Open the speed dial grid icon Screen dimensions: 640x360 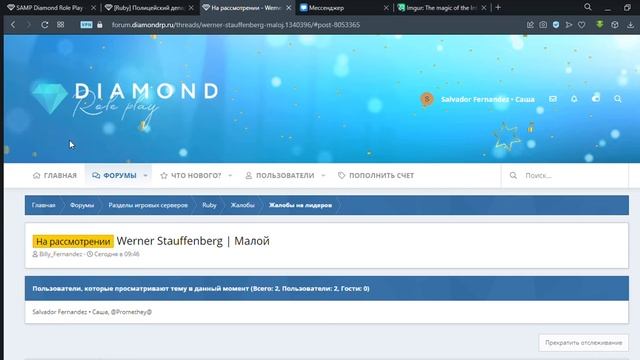(60, 25)
